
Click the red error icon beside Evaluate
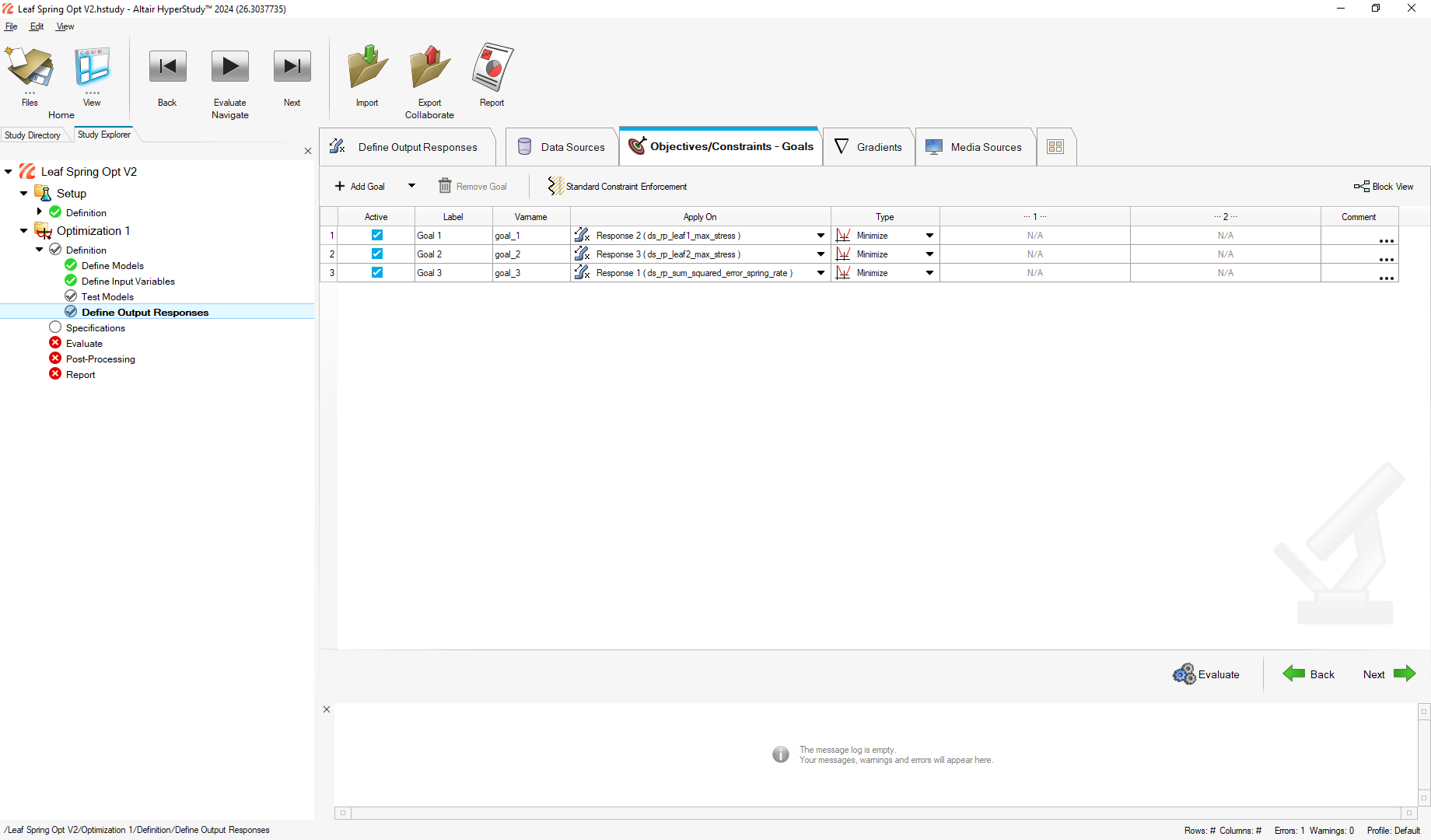coord(55,343)
